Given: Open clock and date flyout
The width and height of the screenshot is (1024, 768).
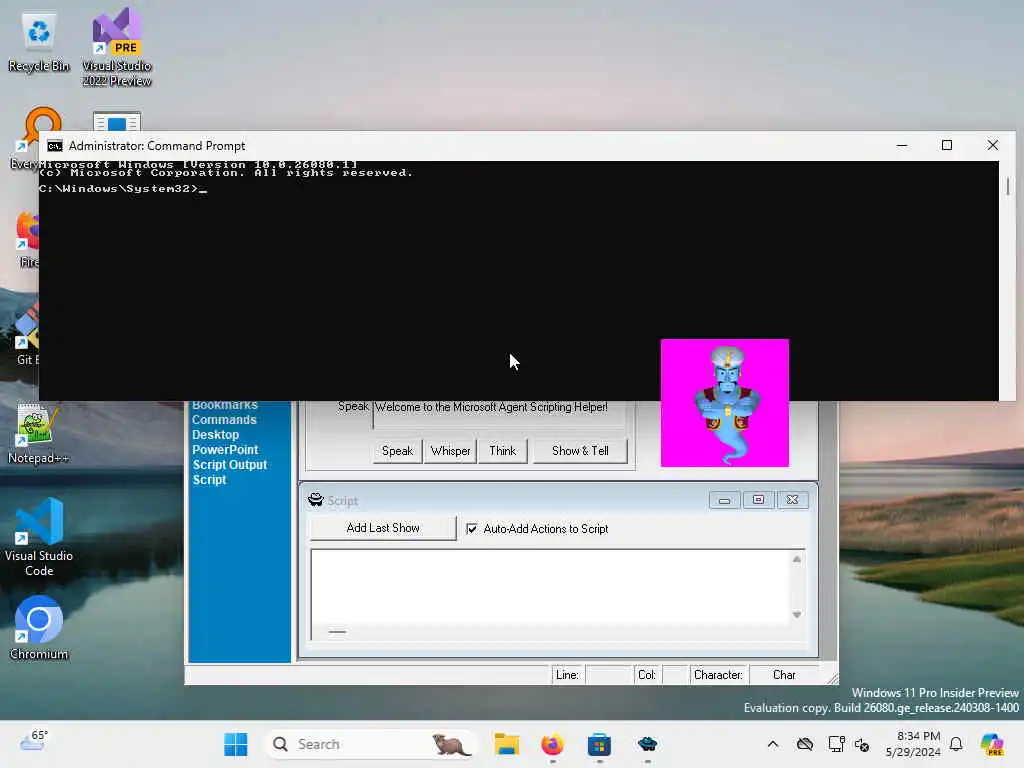Looking at the screenshot, I should (x=913, y=744).
